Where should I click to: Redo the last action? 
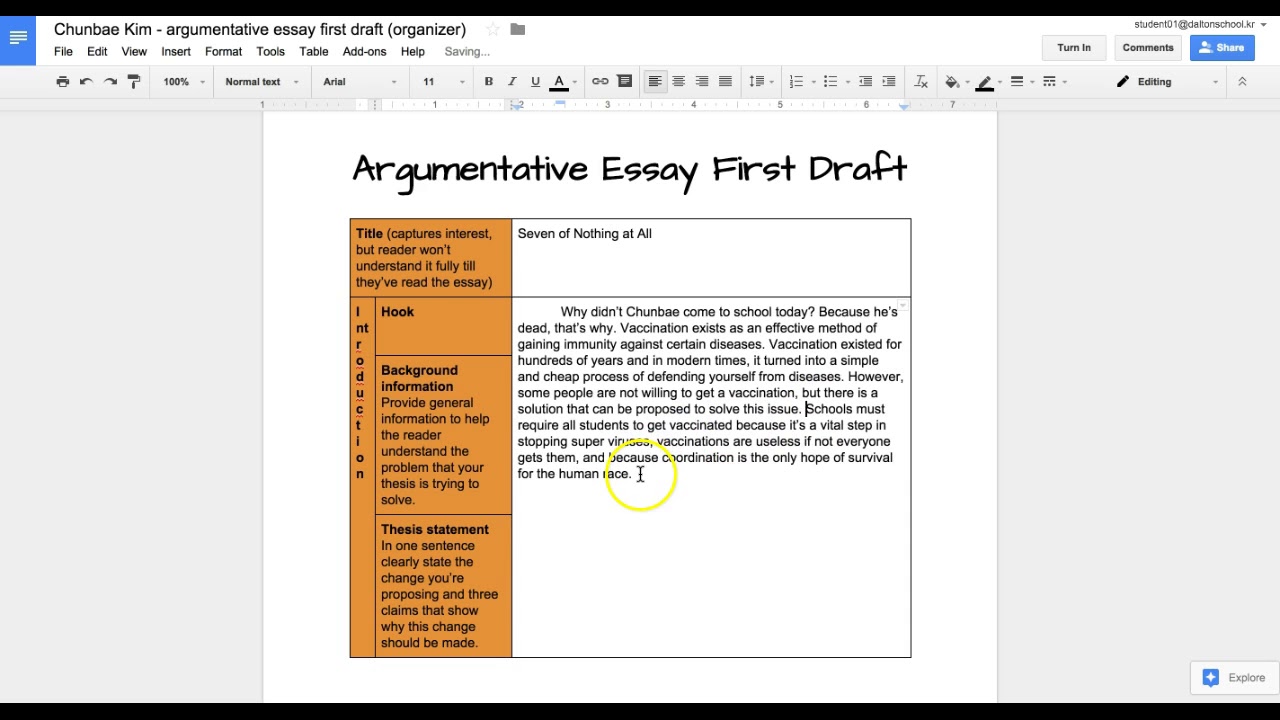[110, 82]
